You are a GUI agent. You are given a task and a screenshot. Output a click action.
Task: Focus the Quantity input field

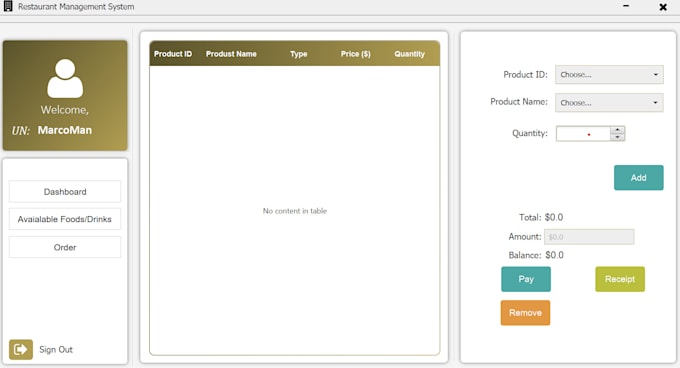click(x=583, y=134)
